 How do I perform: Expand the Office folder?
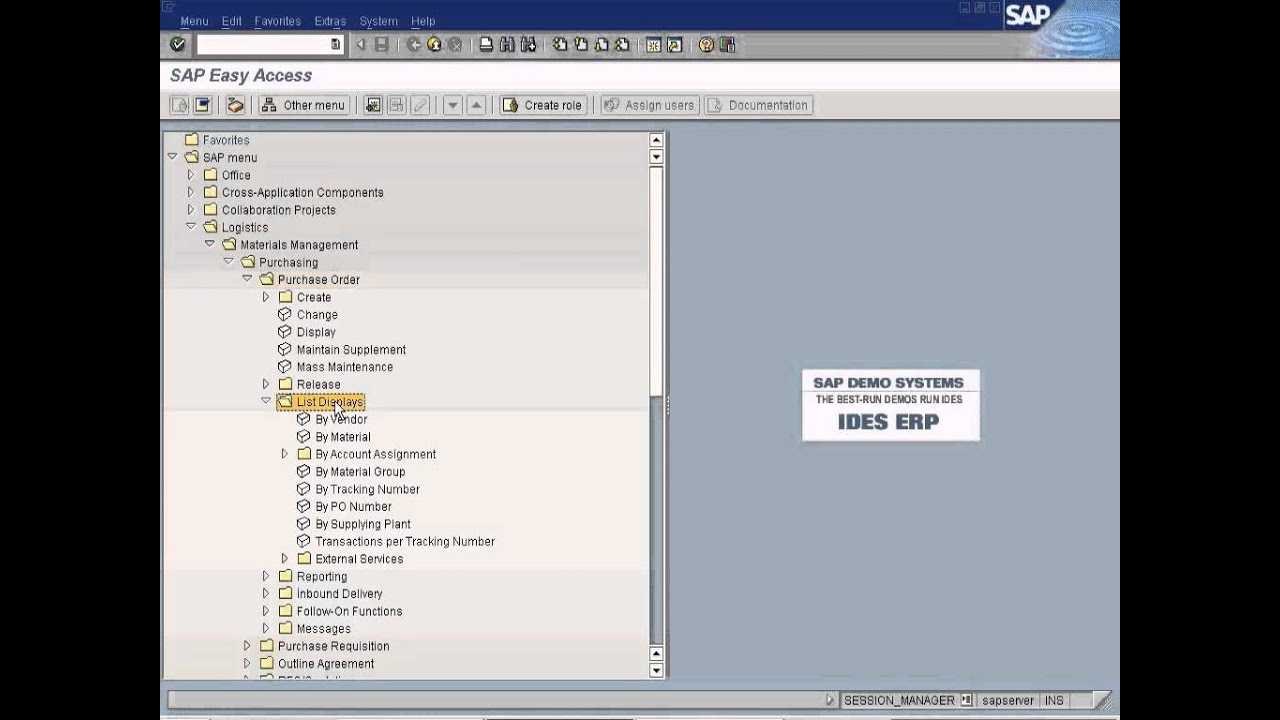click(191, 175)
